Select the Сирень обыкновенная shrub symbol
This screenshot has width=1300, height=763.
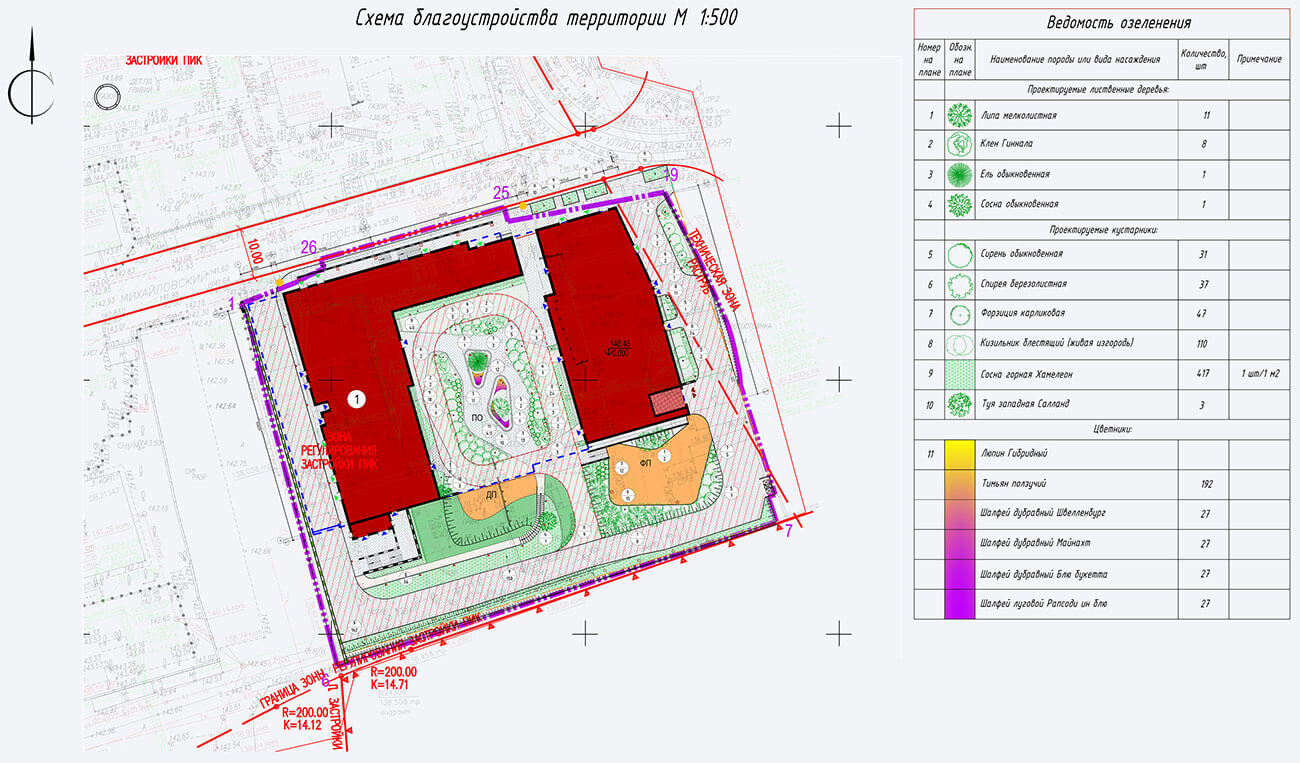tap(960, 254)
